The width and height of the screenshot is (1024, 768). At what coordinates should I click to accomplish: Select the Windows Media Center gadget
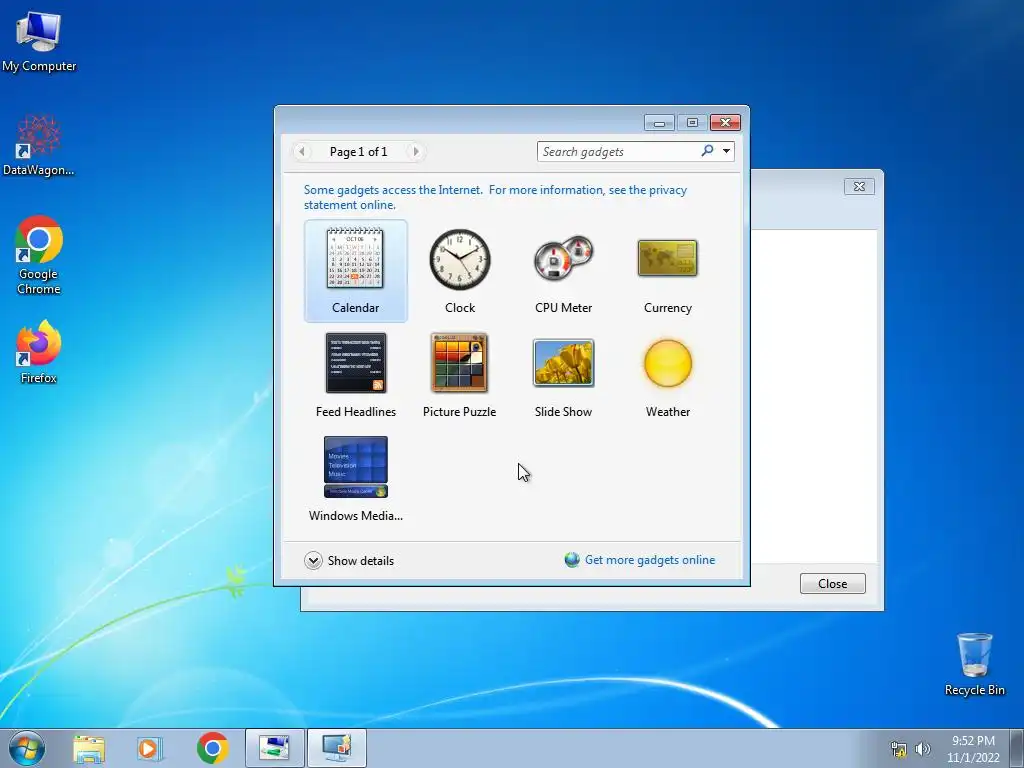point(355,479)
